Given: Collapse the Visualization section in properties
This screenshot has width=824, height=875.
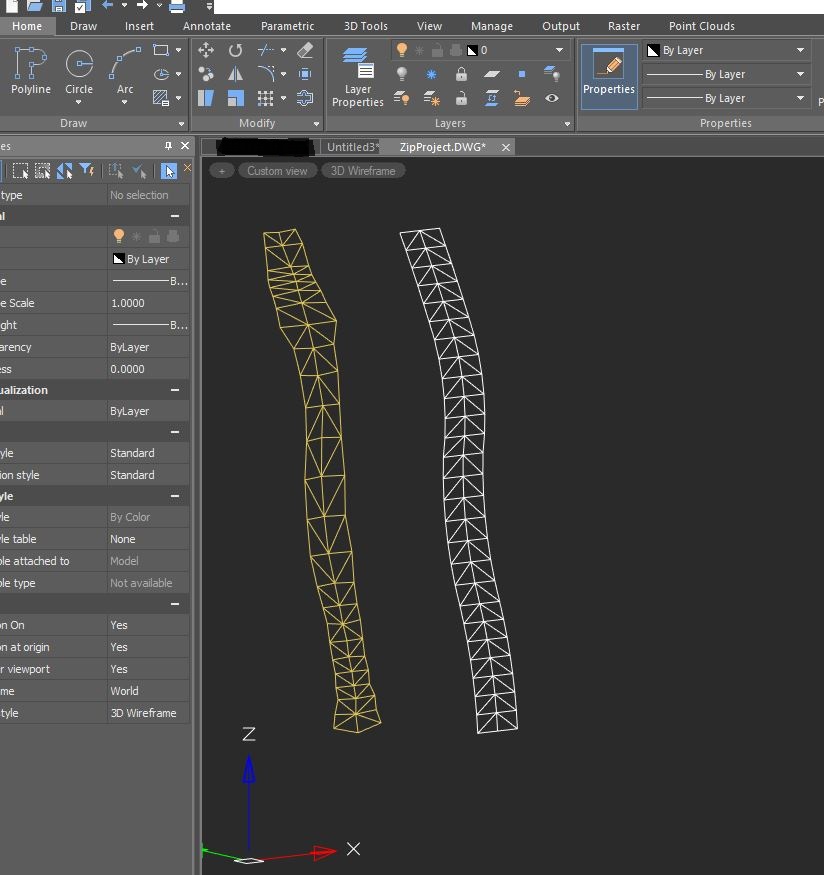Looking at the screenshot, I should (175, 390).
